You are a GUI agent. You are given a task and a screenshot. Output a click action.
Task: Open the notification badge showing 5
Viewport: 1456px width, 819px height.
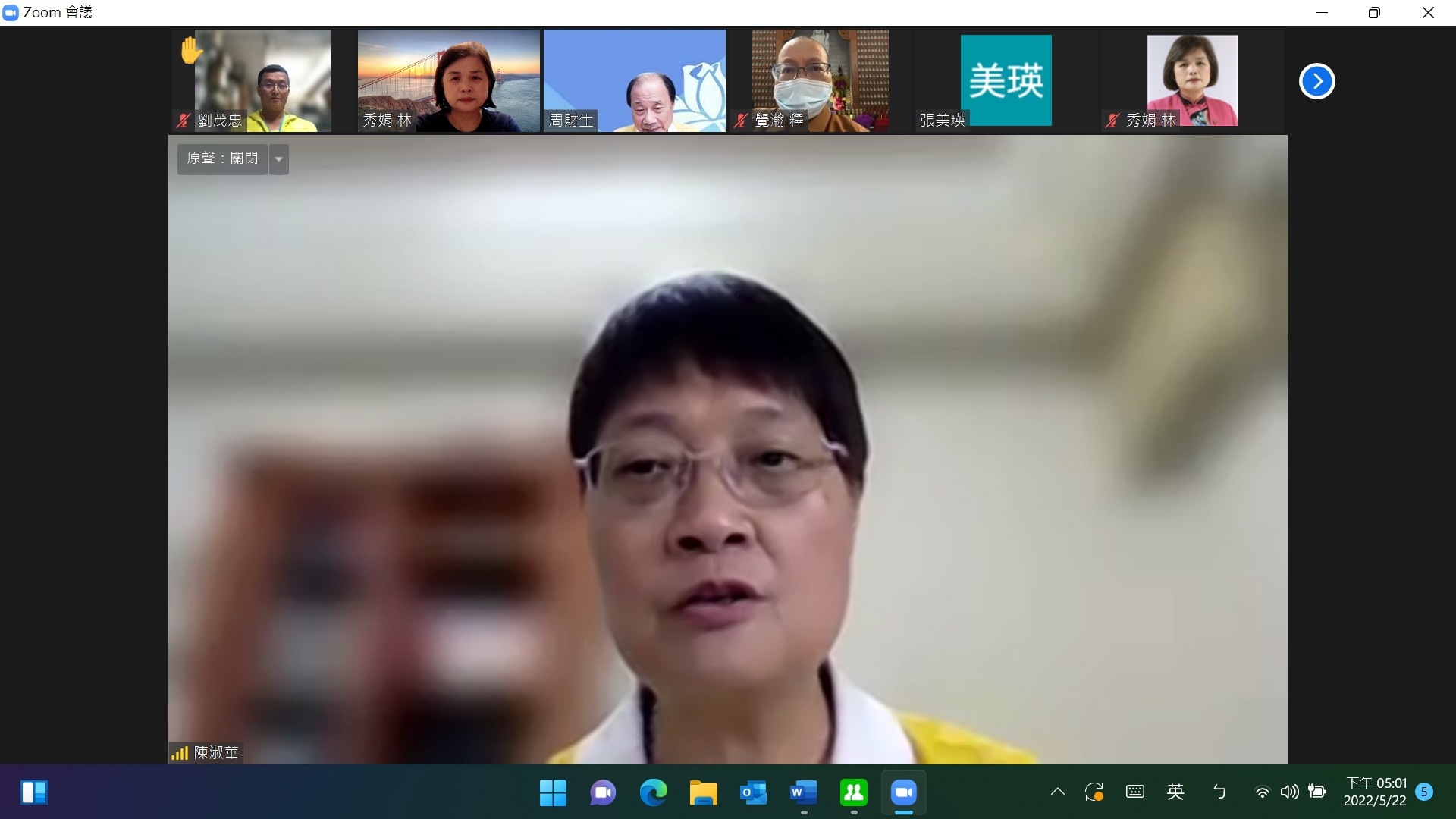1423,792
